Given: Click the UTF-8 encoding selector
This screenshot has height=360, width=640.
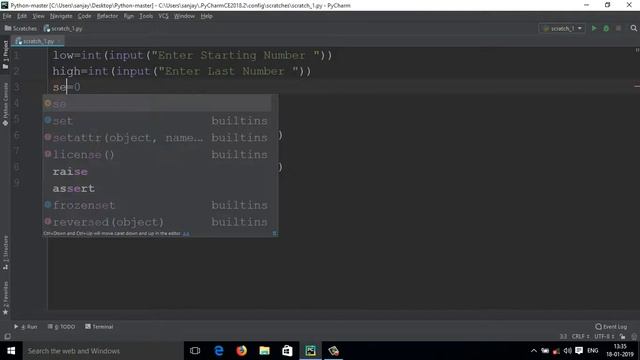Looking at the screenshot, I should click(x=604, y=337).
